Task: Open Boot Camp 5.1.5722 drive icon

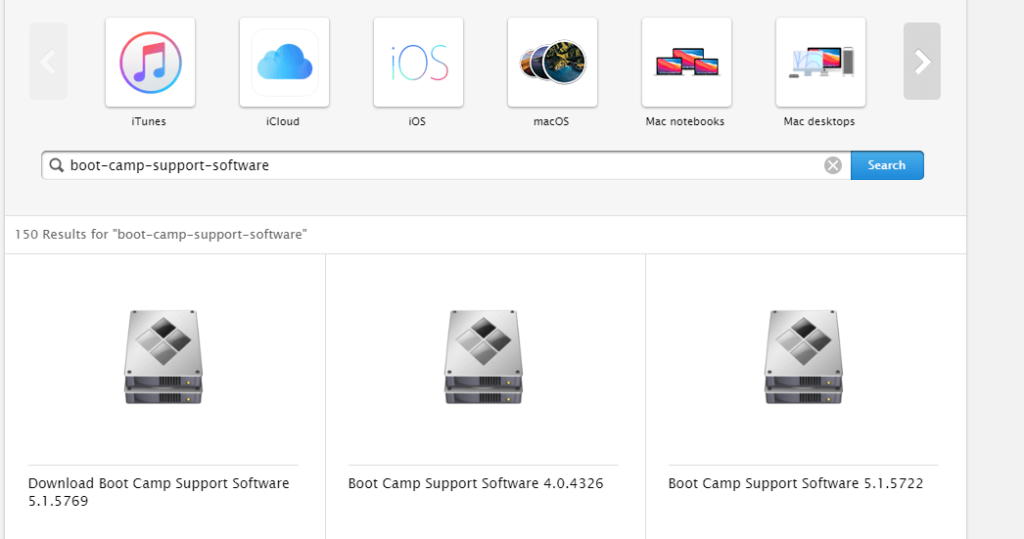Action: tap(803, 357)
